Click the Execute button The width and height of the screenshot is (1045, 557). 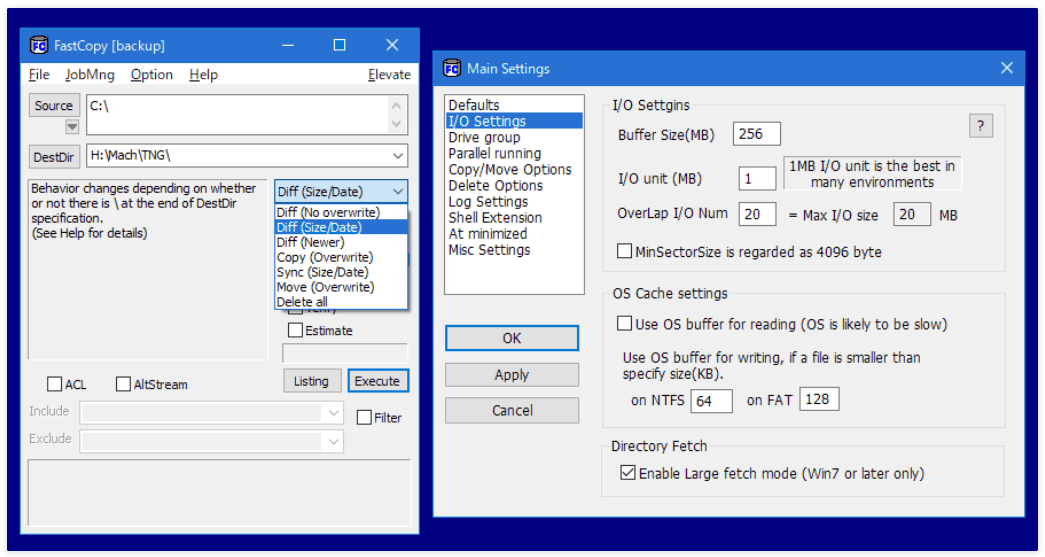click(x=378, y=381)
